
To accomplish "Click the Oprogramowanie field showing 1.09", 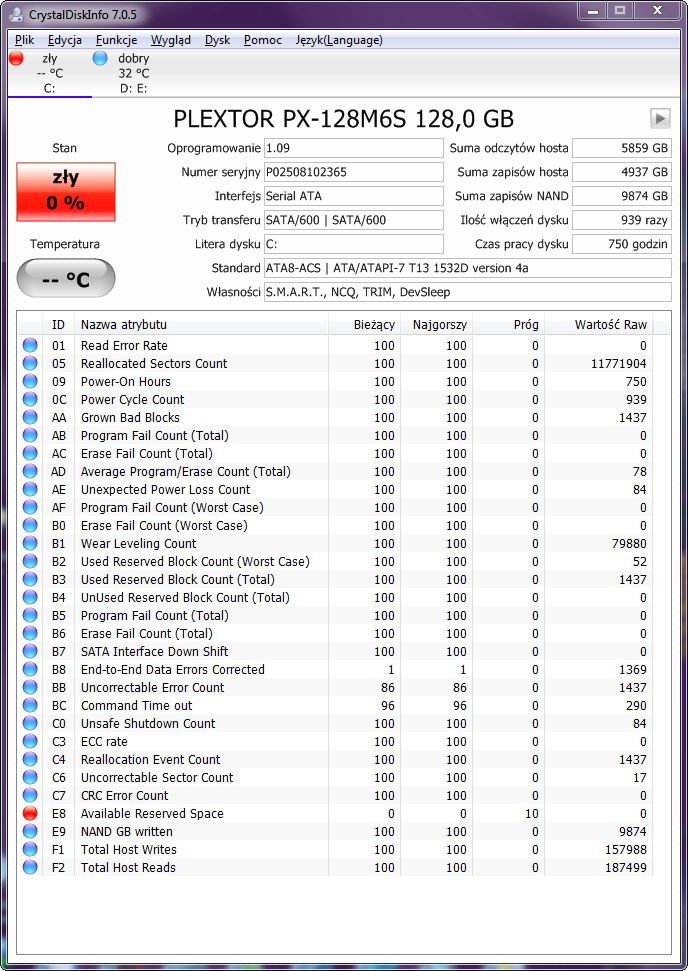I will (354, 148).
